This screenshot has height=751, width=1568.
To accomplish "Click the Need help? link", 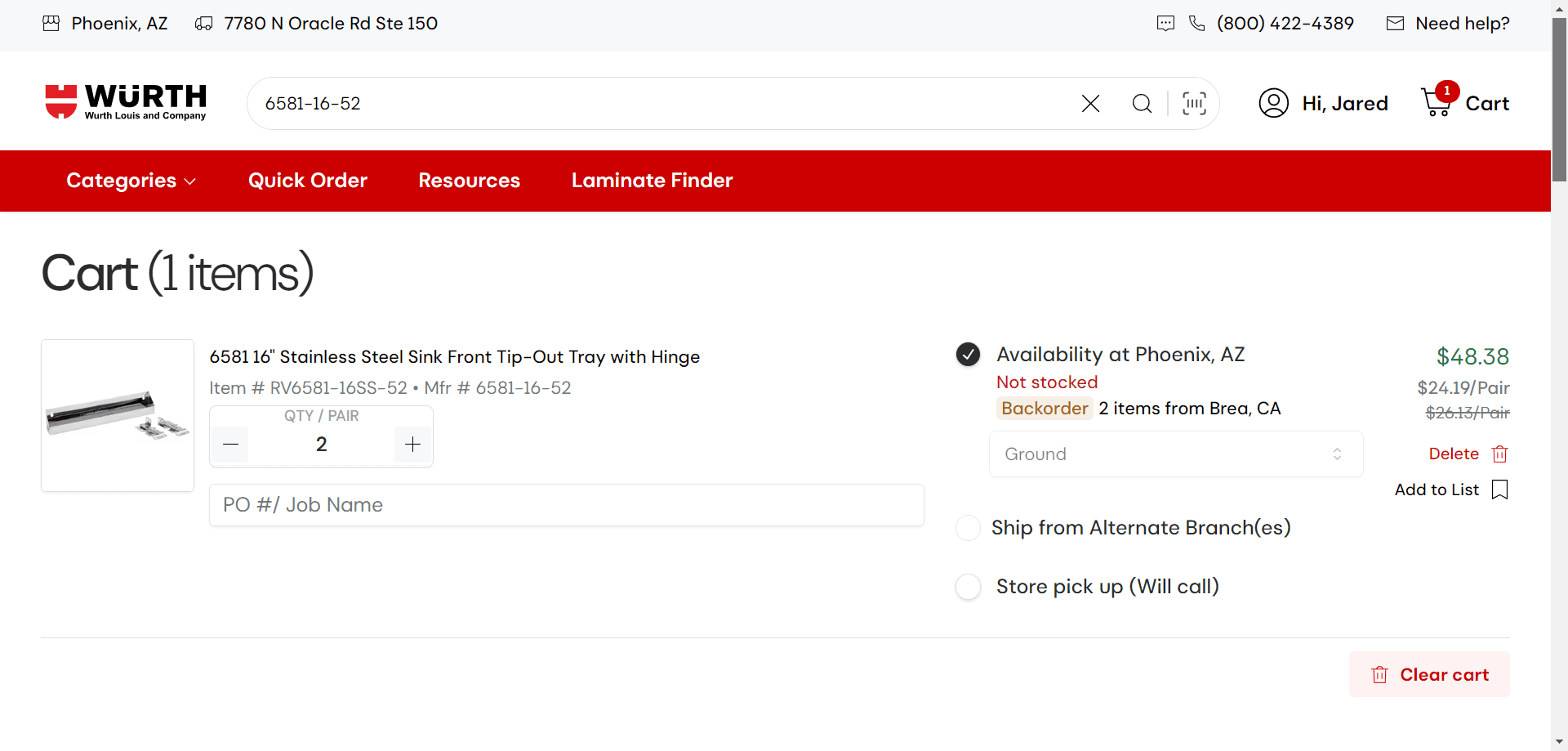I will [1462, 24].
